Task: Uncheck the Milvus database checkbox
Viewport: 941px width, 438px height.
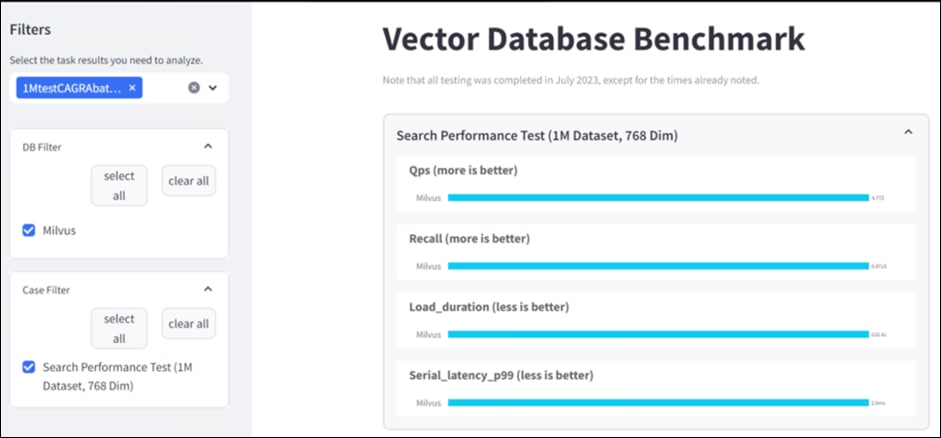Action: tap(29, 230)
